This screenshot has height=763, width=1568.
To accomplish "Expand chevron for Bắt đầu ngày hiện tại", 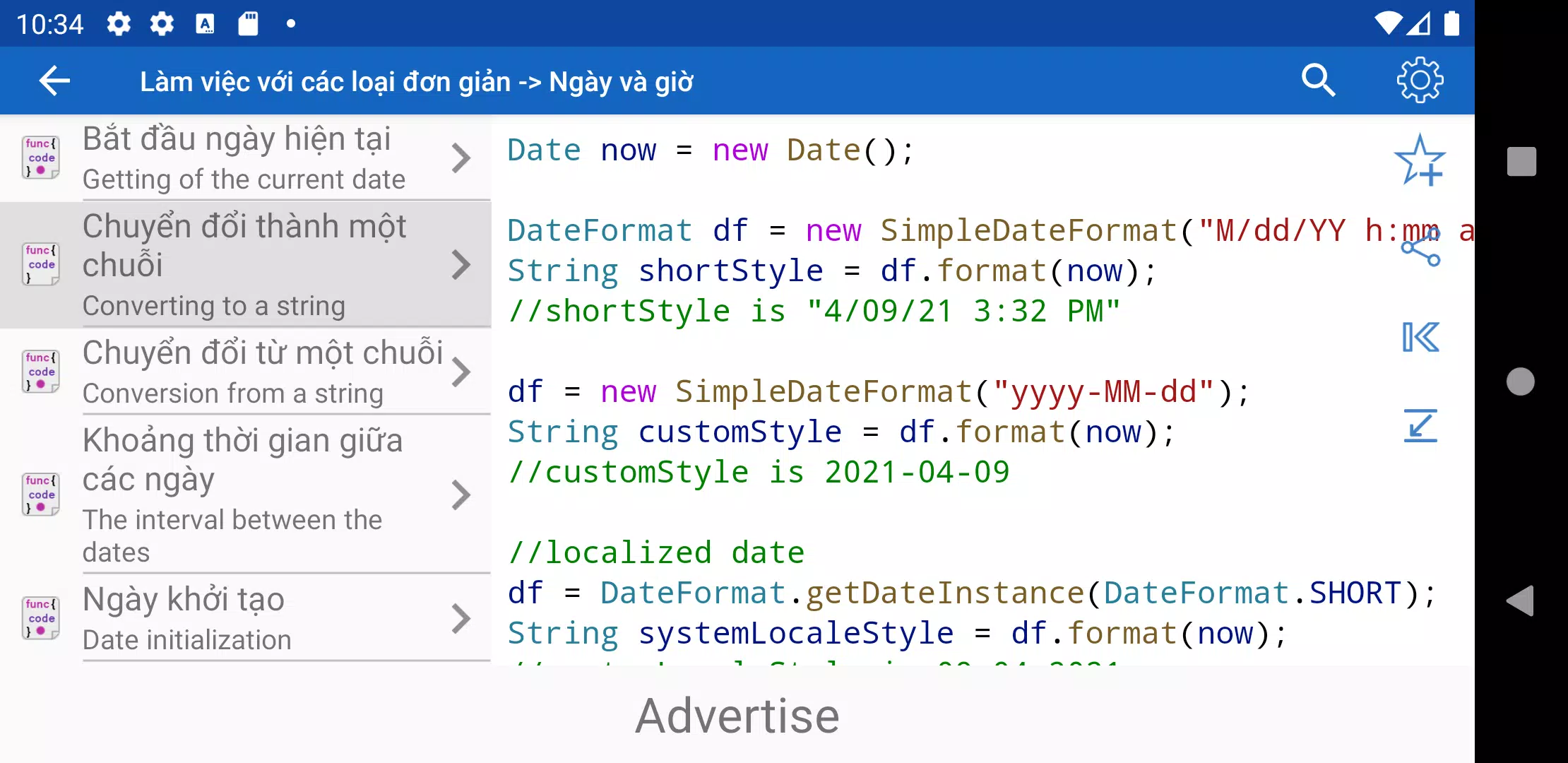I will pos(461,158).
